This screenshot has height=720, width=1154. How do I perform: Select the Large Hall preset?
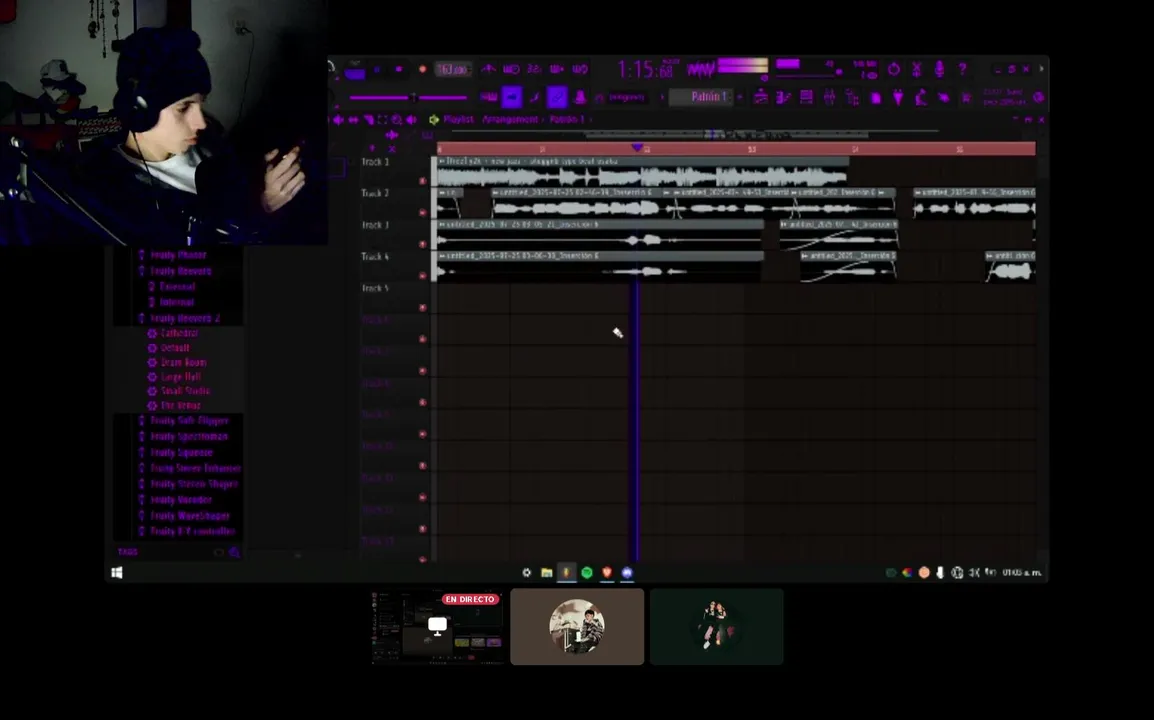tap(180, 376)
